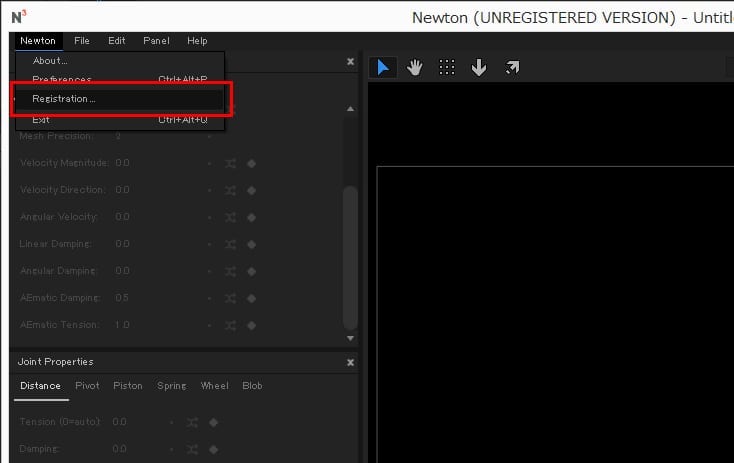Click keyframe diamond for Velocity Magnitude

(x=251, y=163)
